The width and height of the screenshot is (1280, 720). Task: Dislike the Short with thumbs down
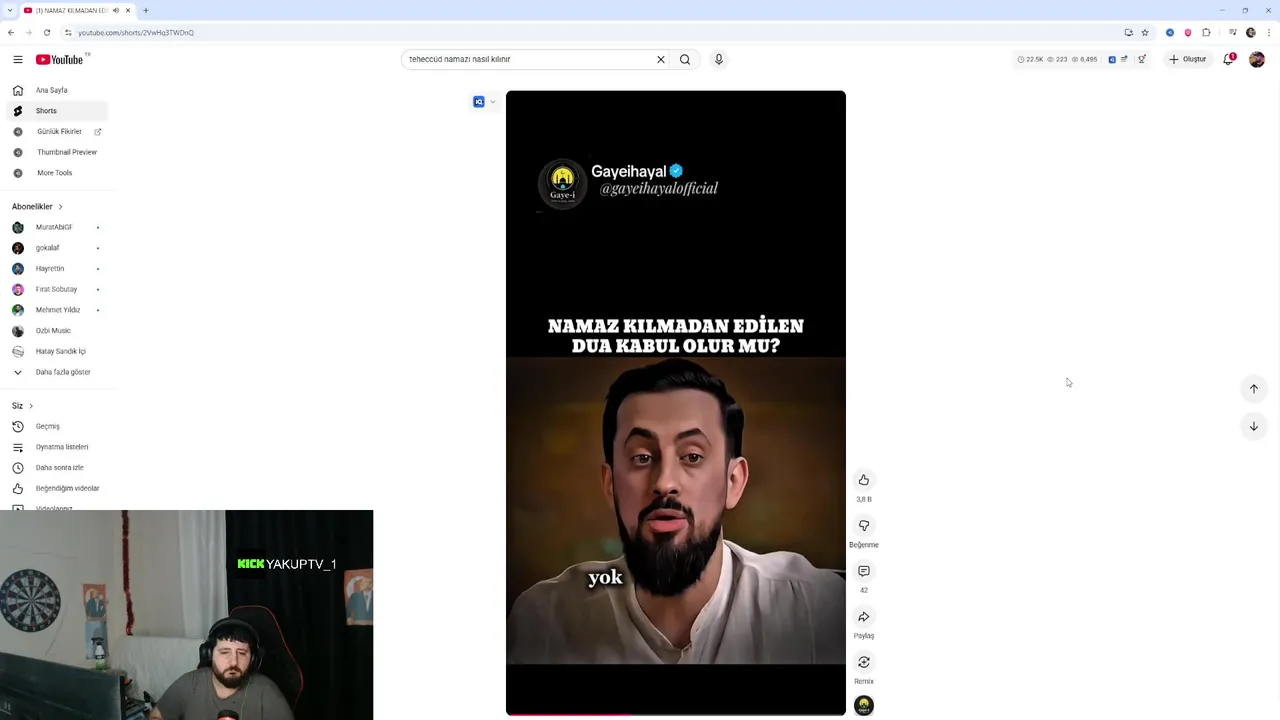point(864,526)
